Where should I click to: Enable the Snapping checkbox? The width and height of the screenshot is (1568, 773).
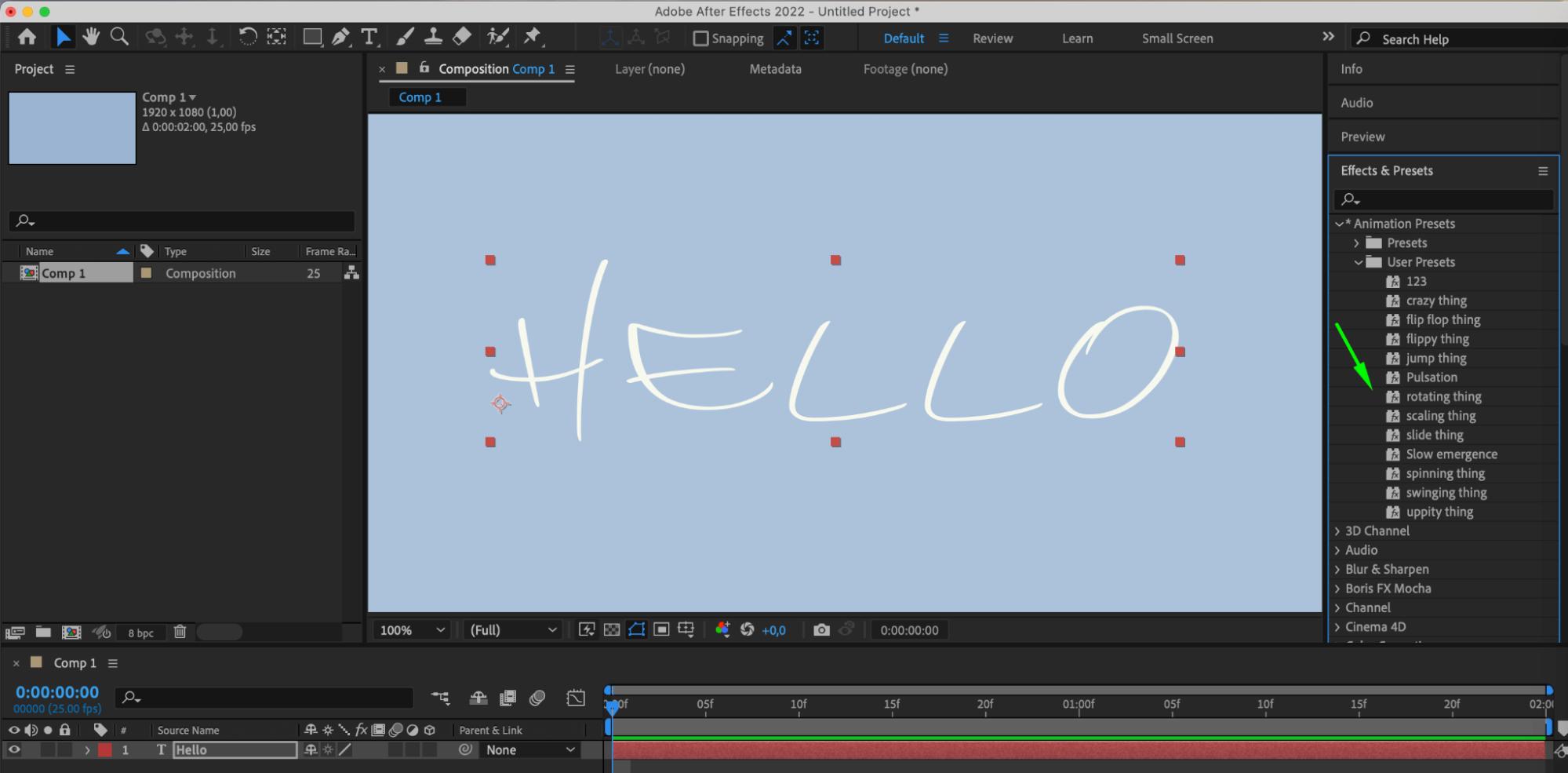point(700,38)
